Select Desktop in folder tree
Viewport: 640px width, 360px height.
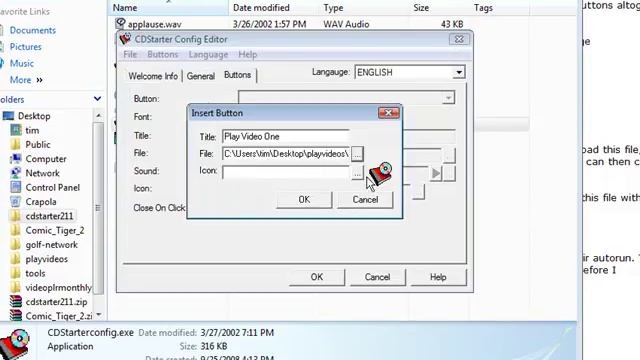[34, 116]
